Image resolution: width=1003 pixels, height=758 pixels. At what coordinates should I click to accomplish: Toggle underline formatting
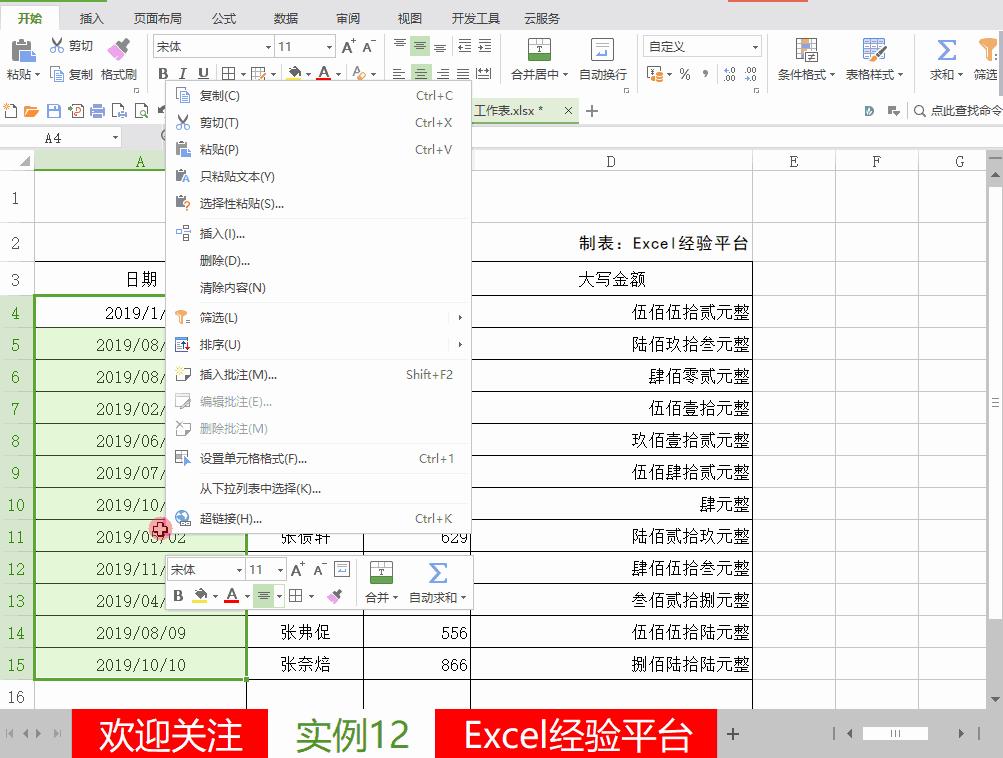click(202, 73)
